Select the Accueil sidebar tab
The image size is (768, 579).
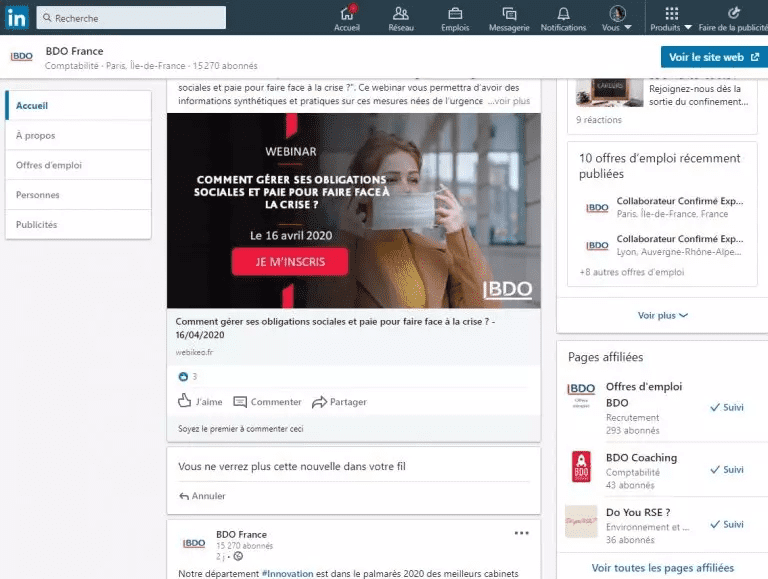(78, 105)
